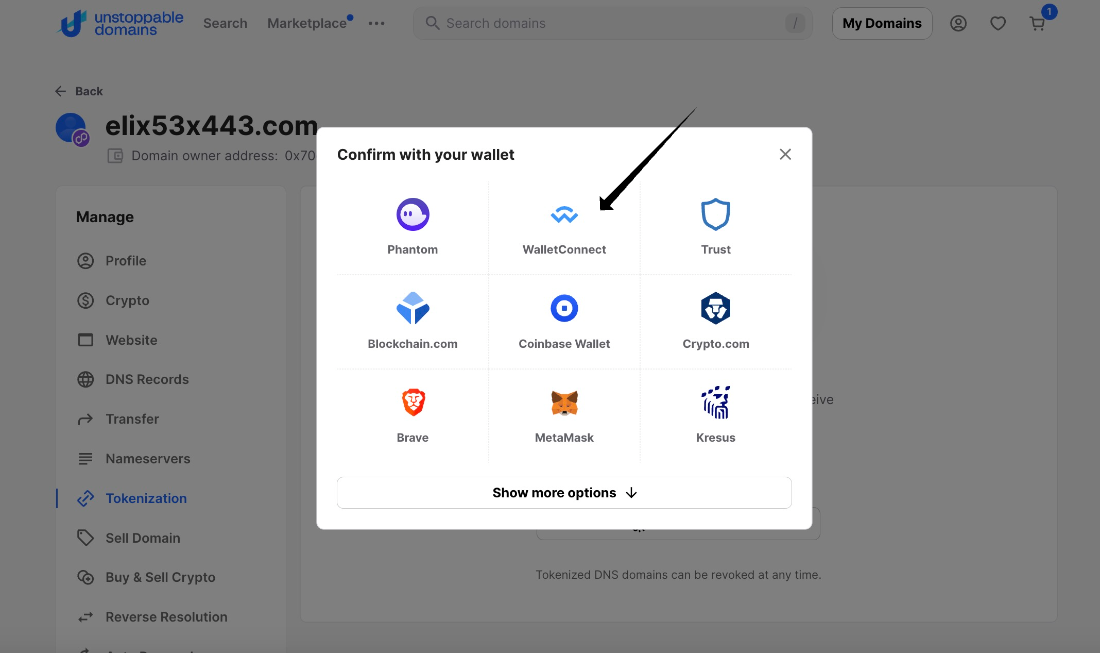
Task: Select the Crypto.com wallet icon
Action: [x=716, y=308]
